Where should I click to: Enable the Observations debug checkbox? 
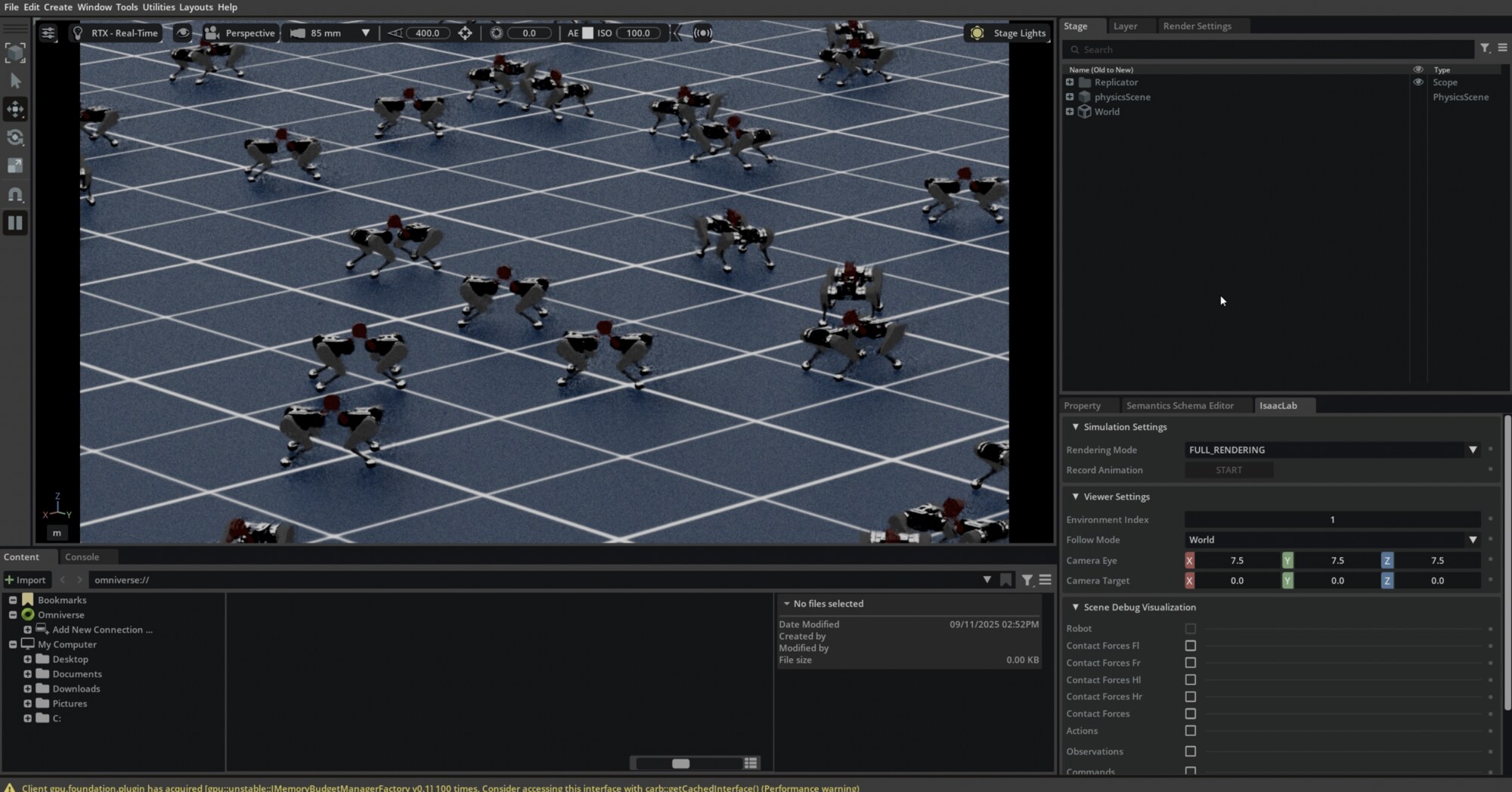click(1191, 752)
